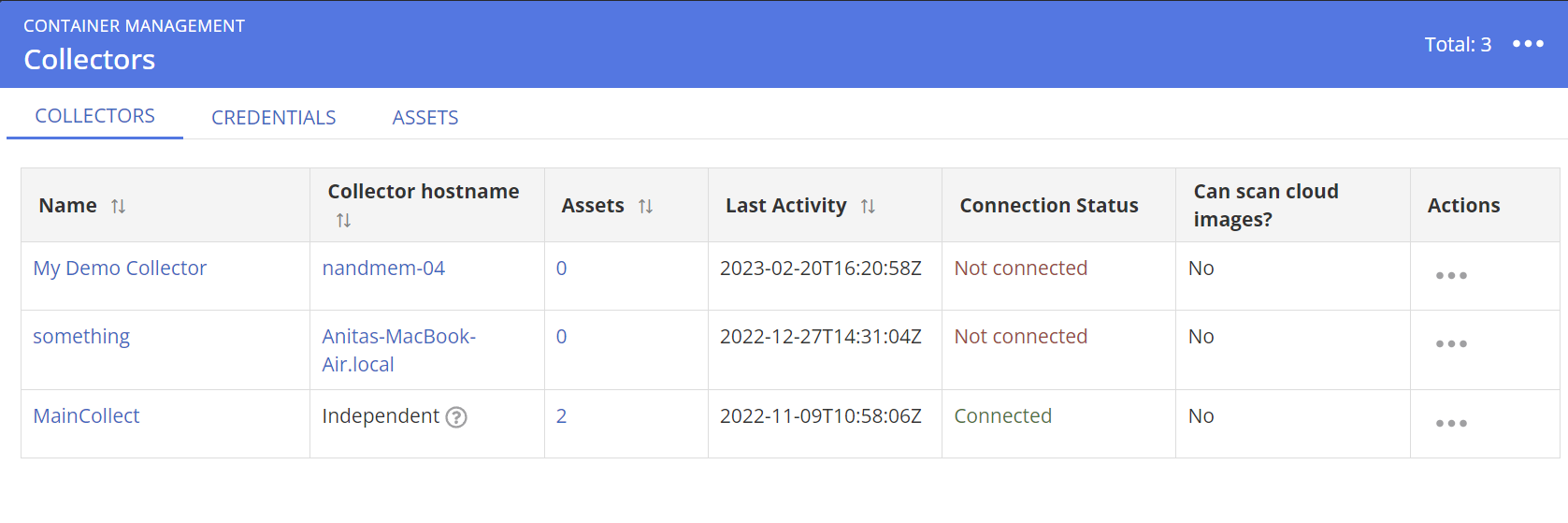
Task: Sort table by Assets count
Action: coord(645,206)
